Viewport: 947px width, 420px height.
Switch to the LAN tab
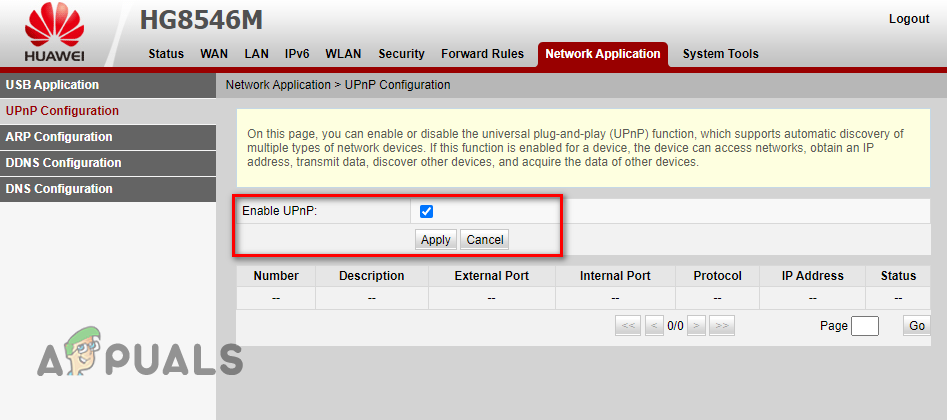tap(257, 54)
